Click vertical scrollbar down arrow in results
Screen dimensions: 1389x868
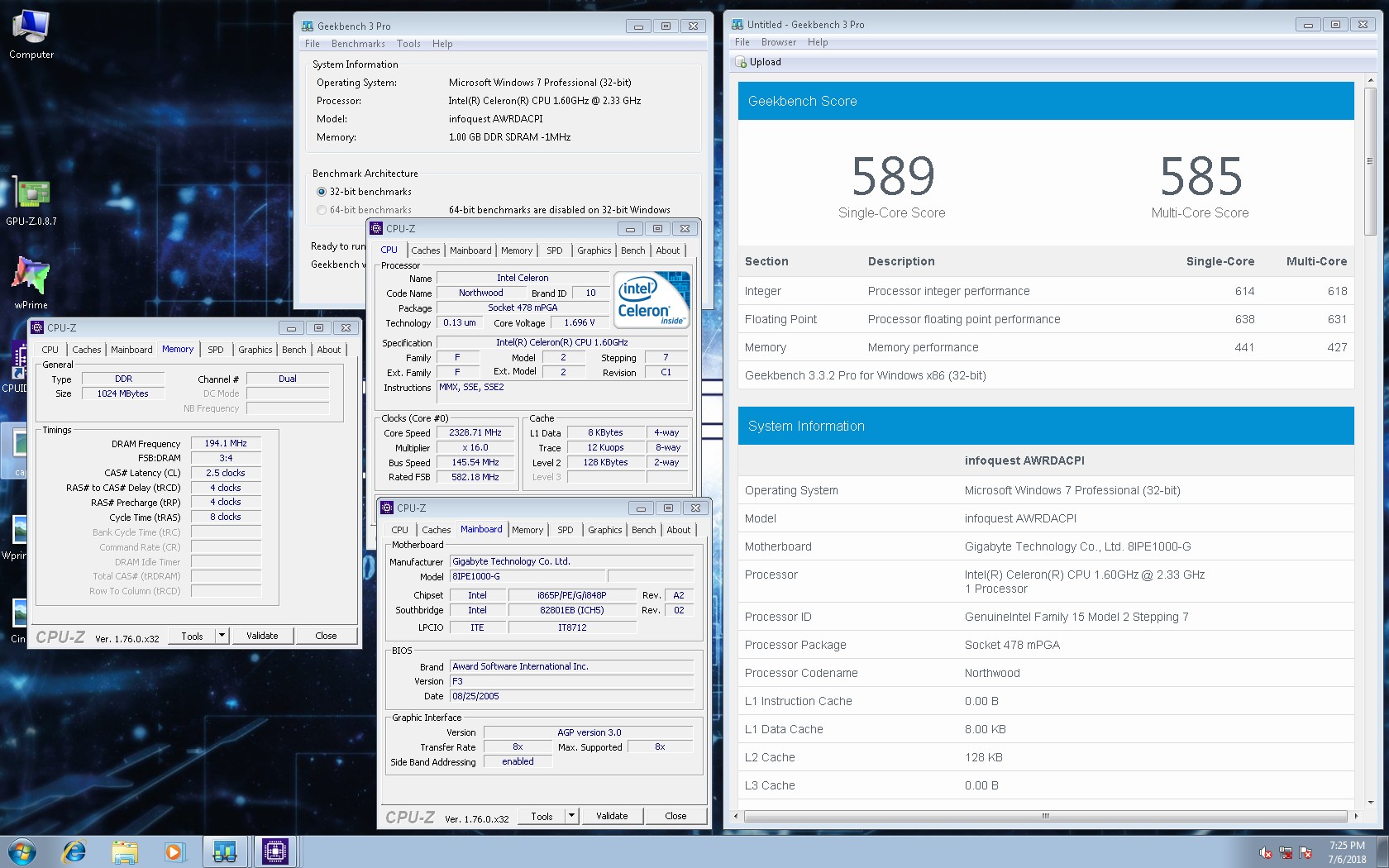[1371, 802]
